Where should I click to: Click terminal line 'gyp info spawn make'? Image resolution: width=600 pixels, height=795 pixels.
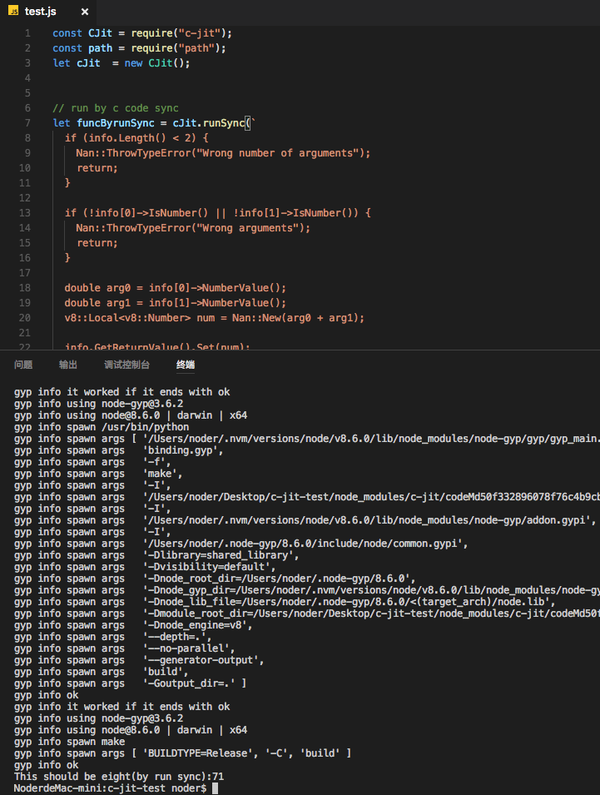(69, 742)
